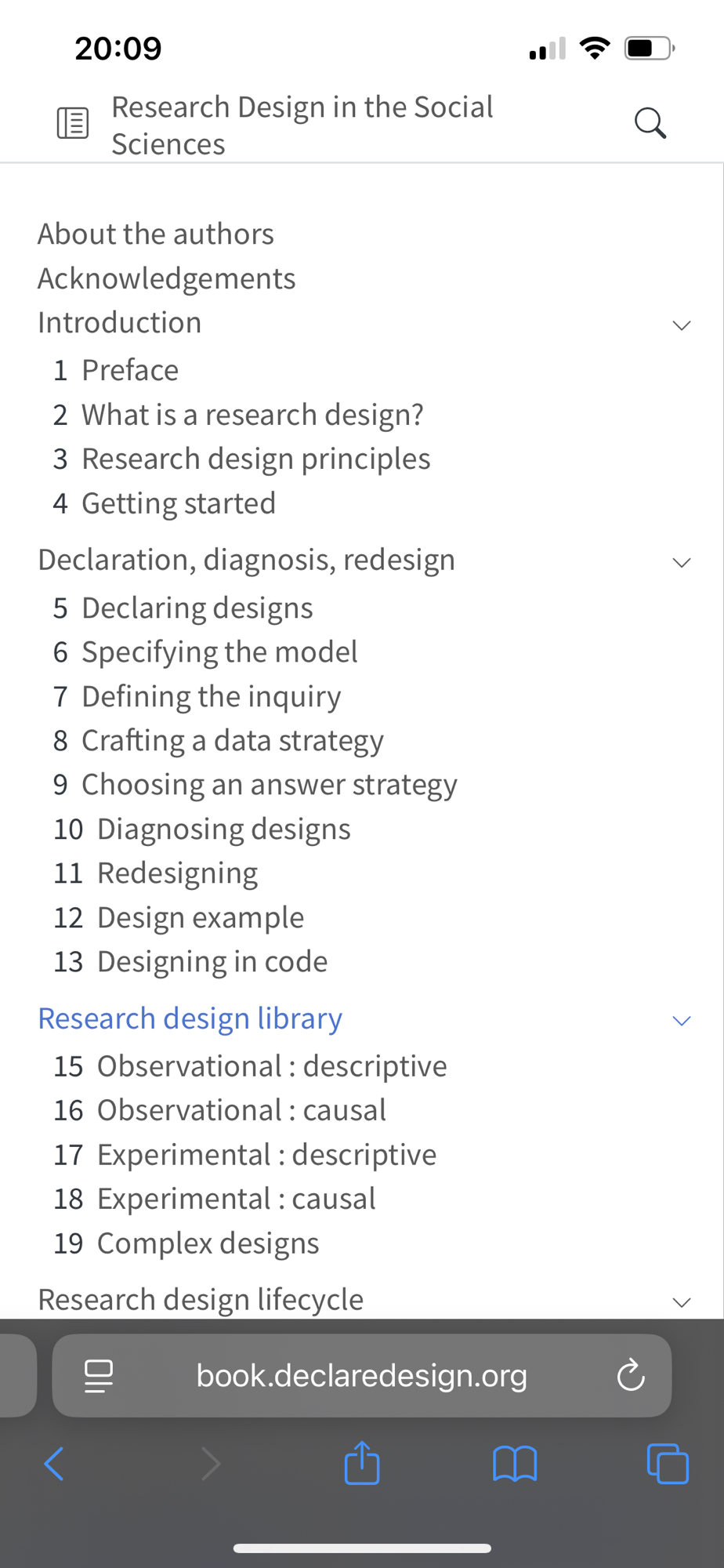Image resolution: width=724 pixels, height=1568 pixels.
Task: Open the Research design library section
Action: 190,1018
